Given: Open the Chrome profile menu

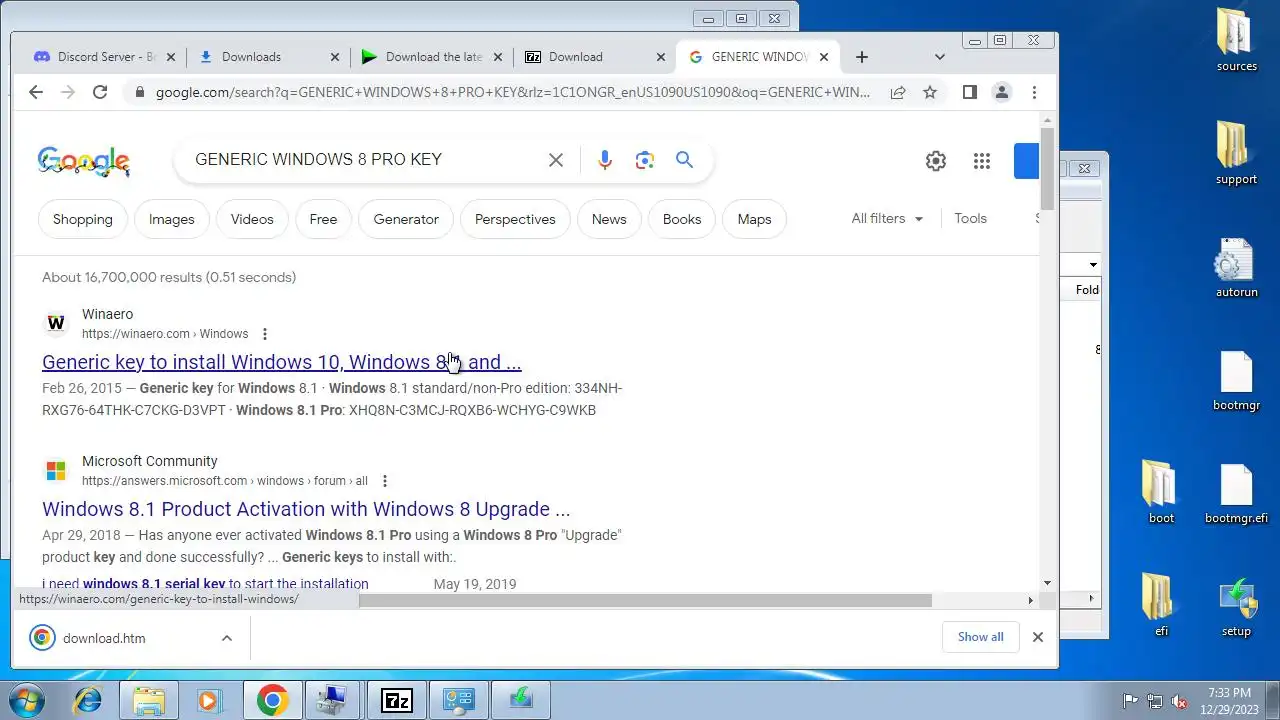Looking at the screenshot, I should click(1001, 92).
